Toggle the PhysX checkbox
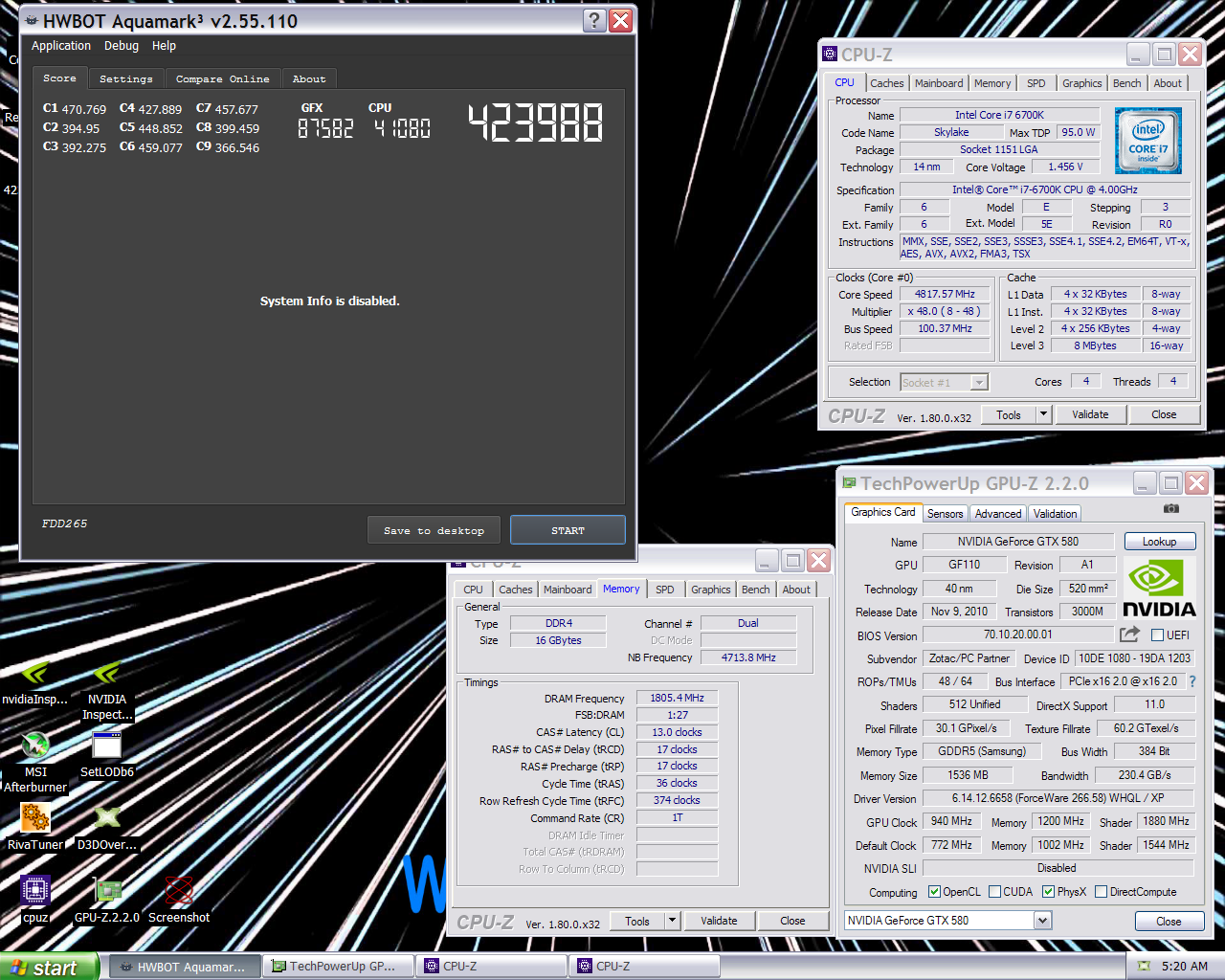Image resolution: width=1225 pixels, height=980 pixels. point(1048,892)
